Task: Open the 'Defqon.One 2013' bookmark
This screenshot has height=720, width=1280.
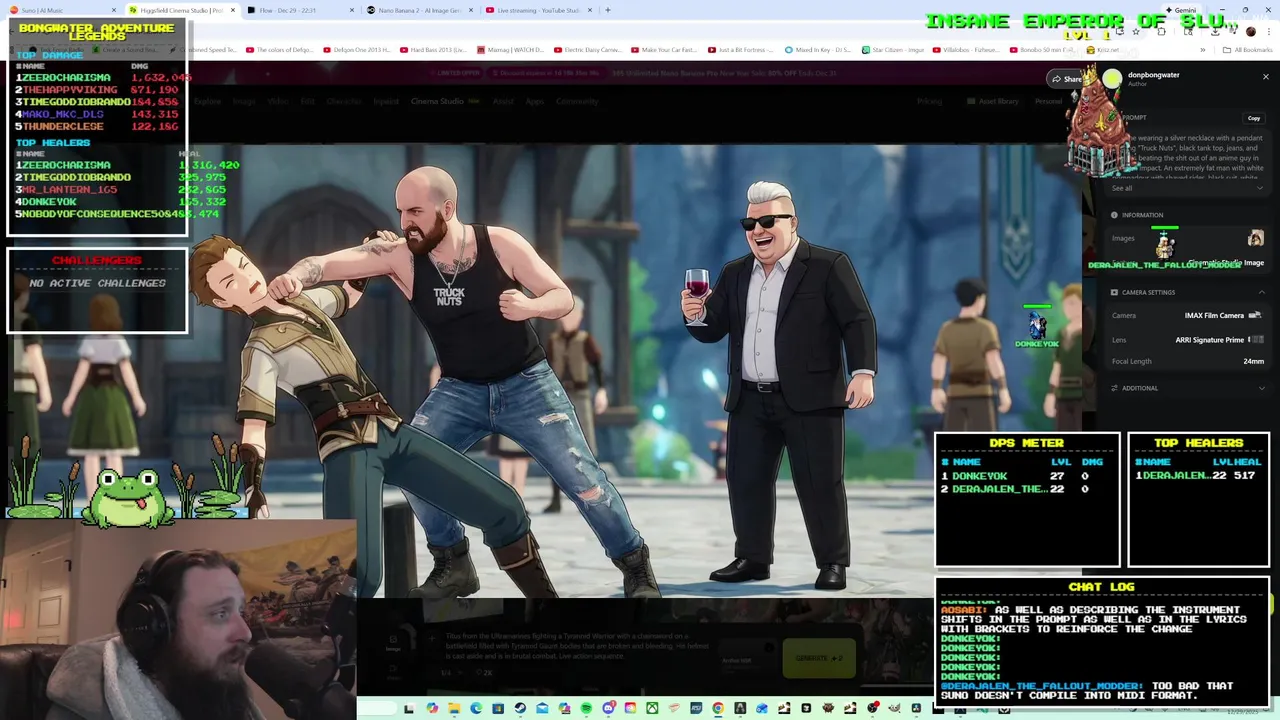Action: [x=356, y=50]
